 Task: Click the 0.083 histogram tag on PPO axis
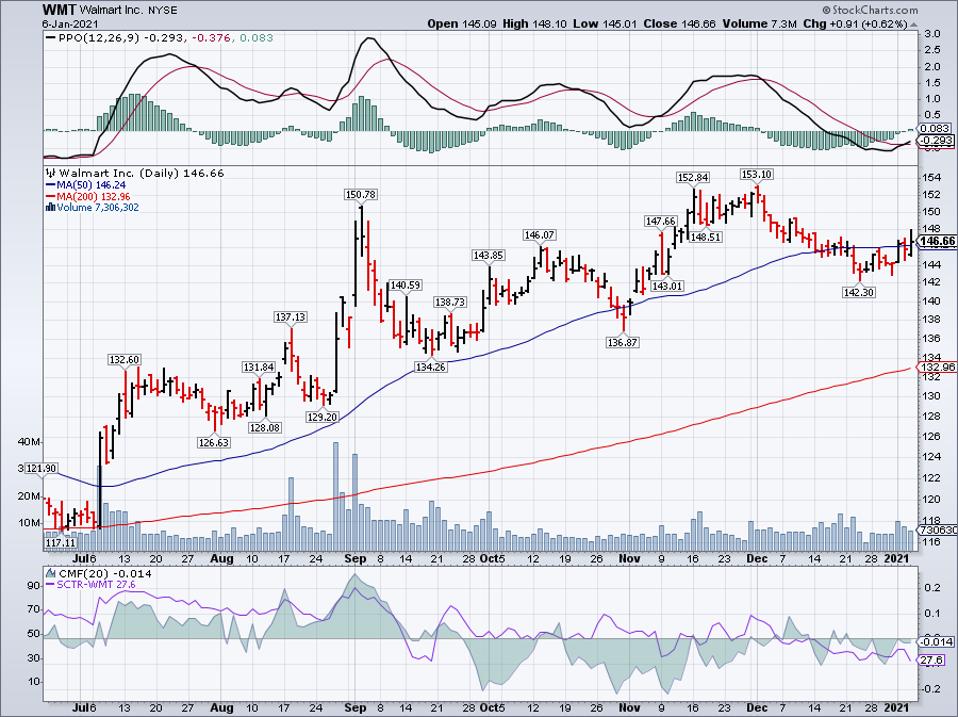pyautogui.click(x=935, y=128)
